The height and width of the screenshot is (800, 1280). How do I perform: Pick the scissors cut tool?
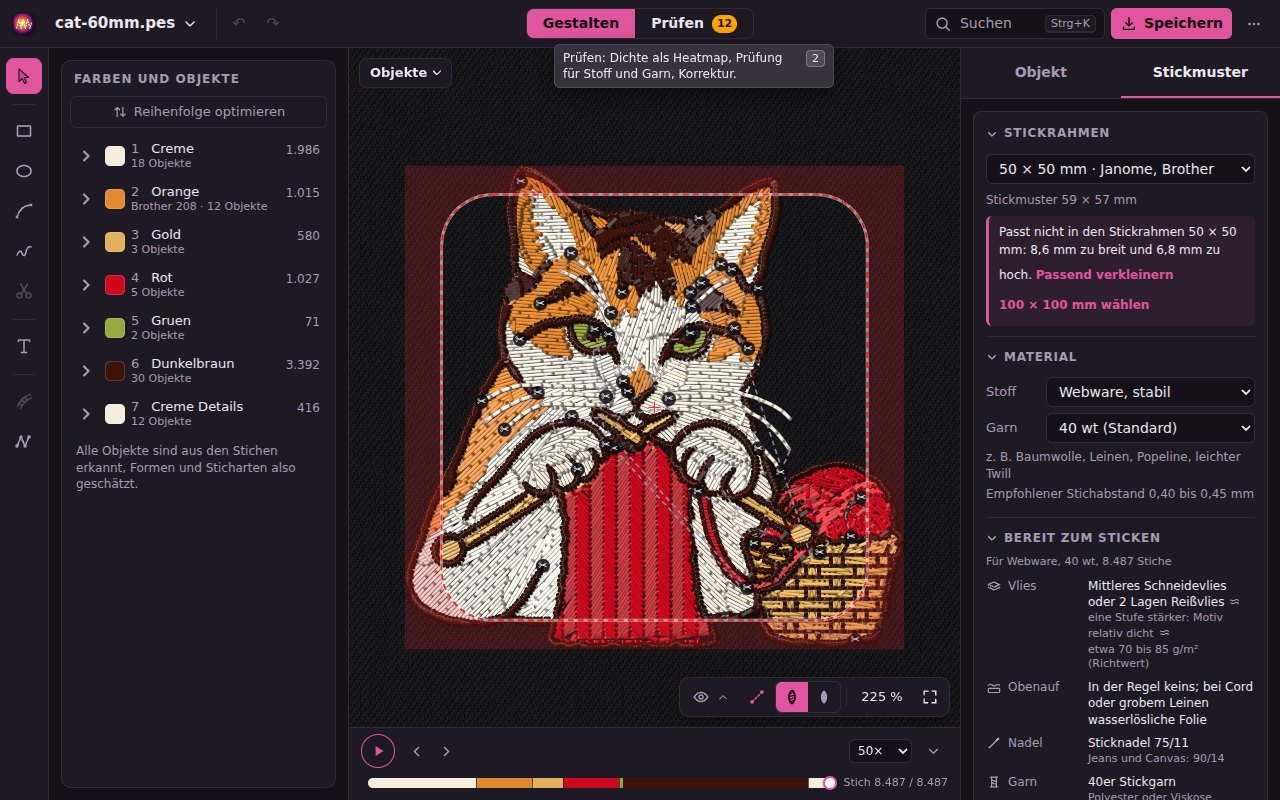24,291
